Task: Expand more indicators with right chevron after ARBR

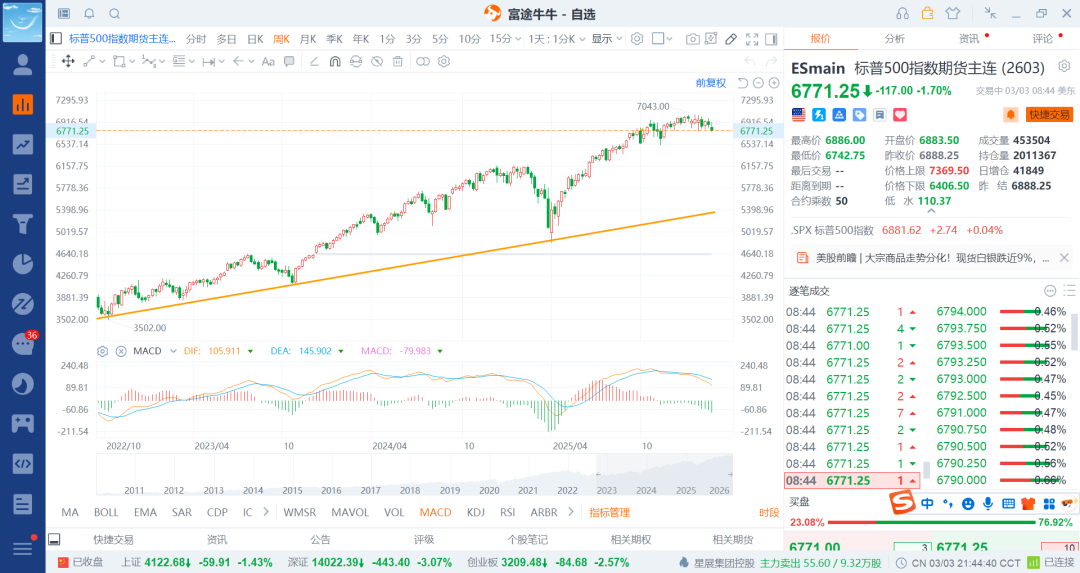Action: [x=571, y=512]
